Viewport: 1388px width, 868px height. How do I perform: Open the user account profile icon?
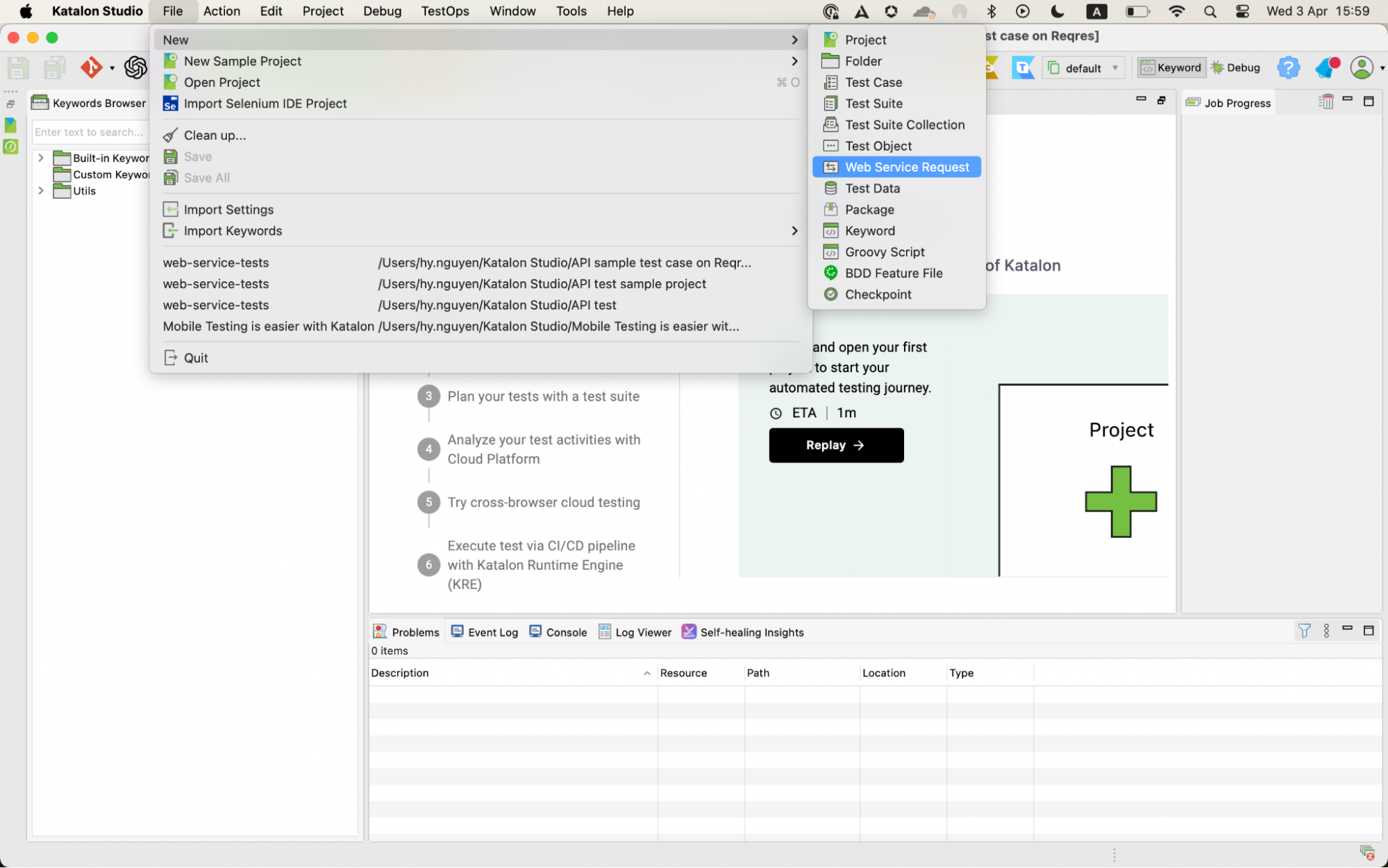(1362, 67)
